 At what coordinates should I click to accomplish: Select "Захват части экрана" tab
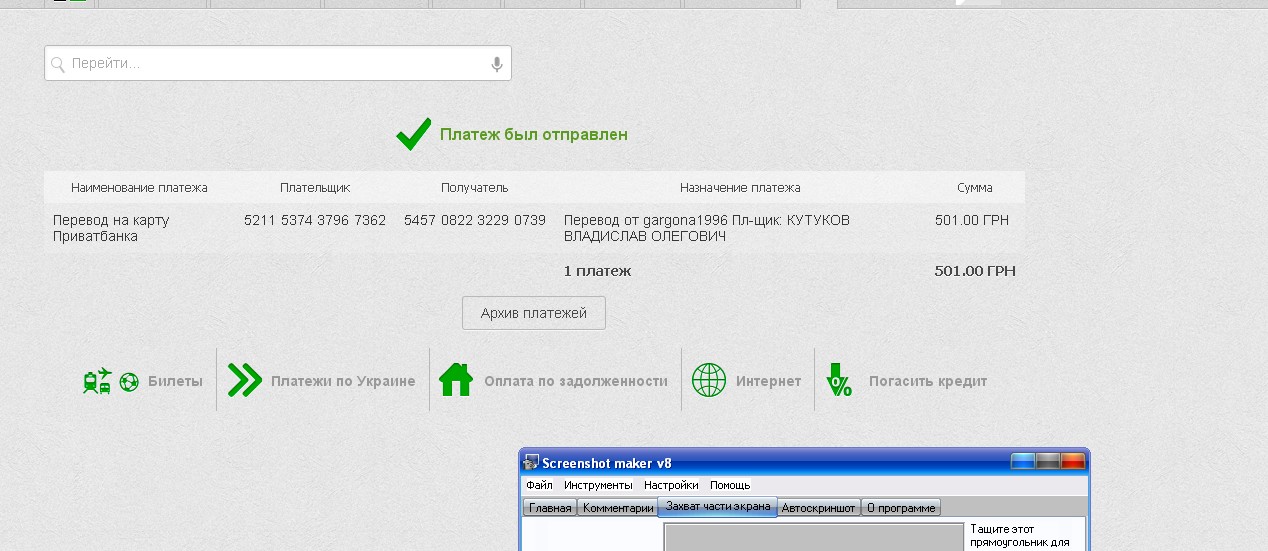tap(718, 506)
